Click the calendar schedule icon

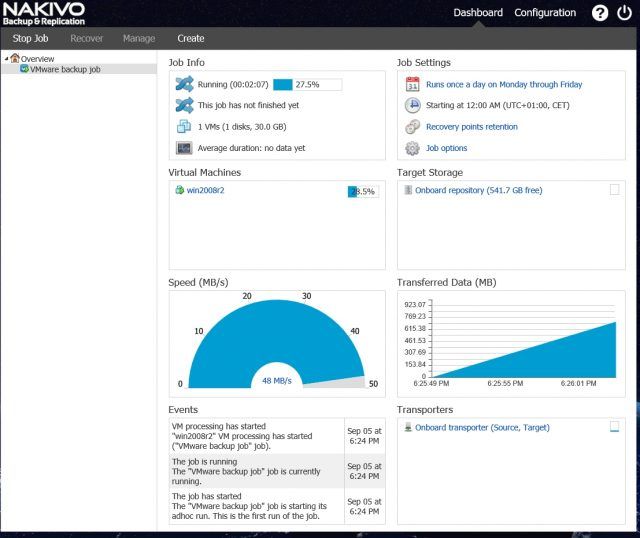[412, 84]
